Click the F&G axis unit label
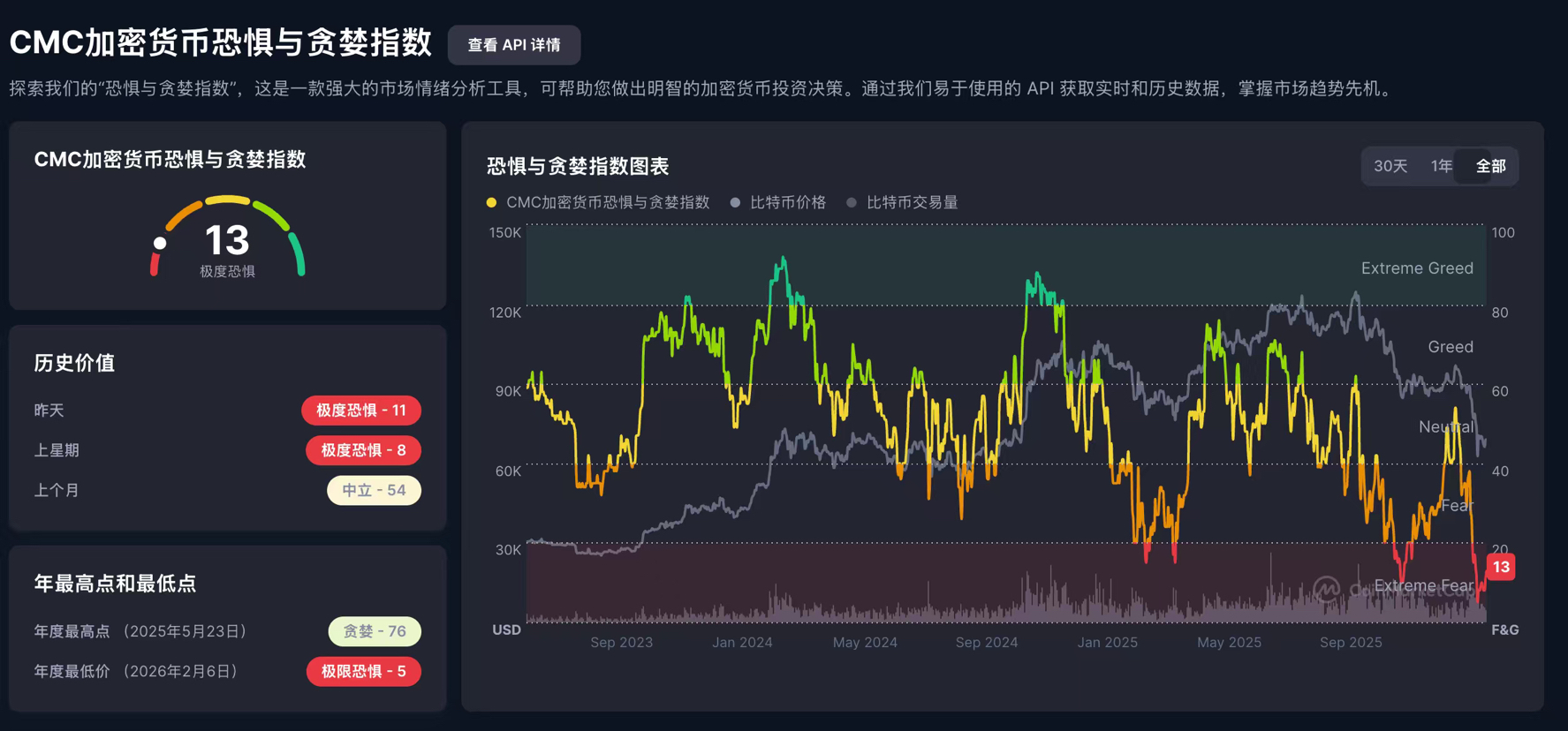Image resolution: width=1568 pixels, height=731 pixels. [x=1505, y=629]
